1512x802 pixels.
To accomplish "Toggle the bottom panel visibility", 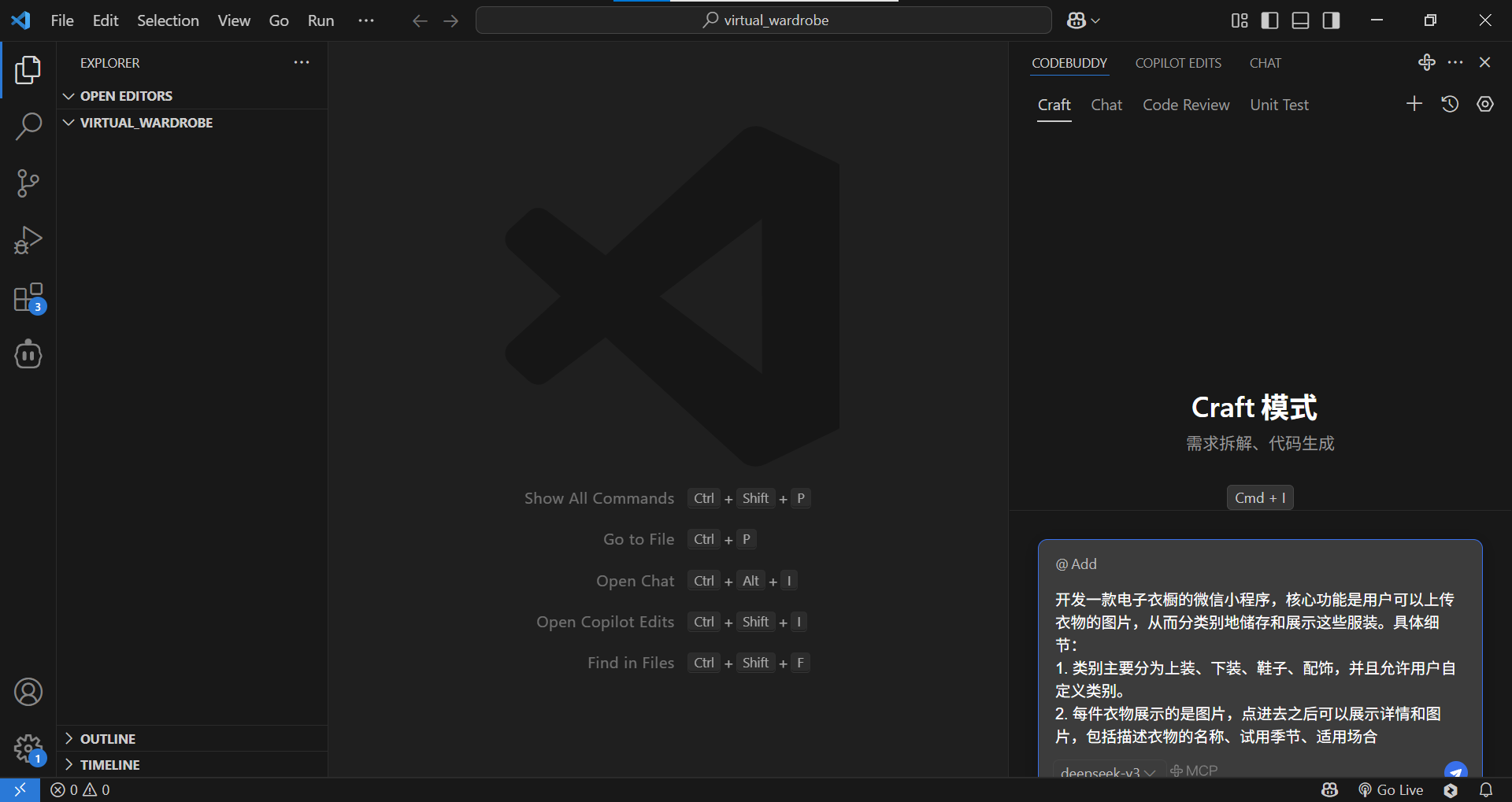I will tap(1300, 20).
